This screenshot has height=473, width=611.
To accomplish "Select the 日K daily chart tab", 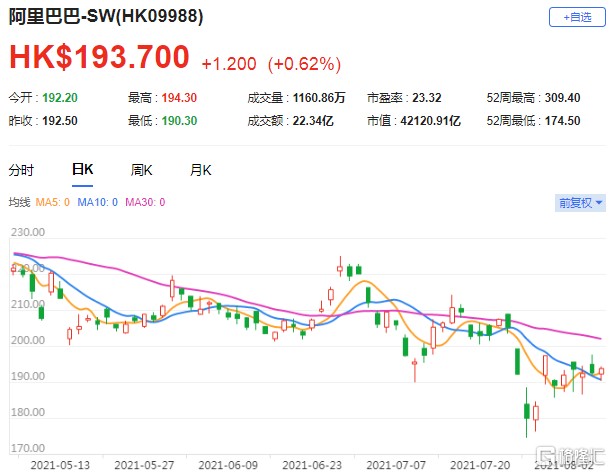I will pos(82,169).
